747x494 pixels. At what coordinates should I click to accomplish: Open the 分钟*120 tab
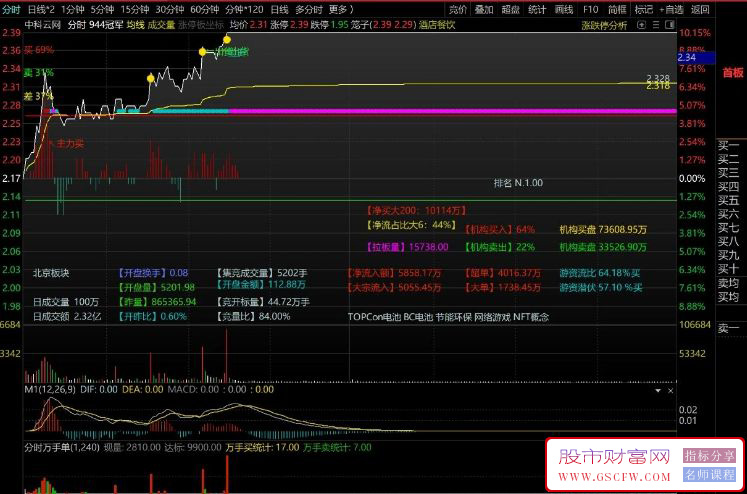click(x=244, y=10)
